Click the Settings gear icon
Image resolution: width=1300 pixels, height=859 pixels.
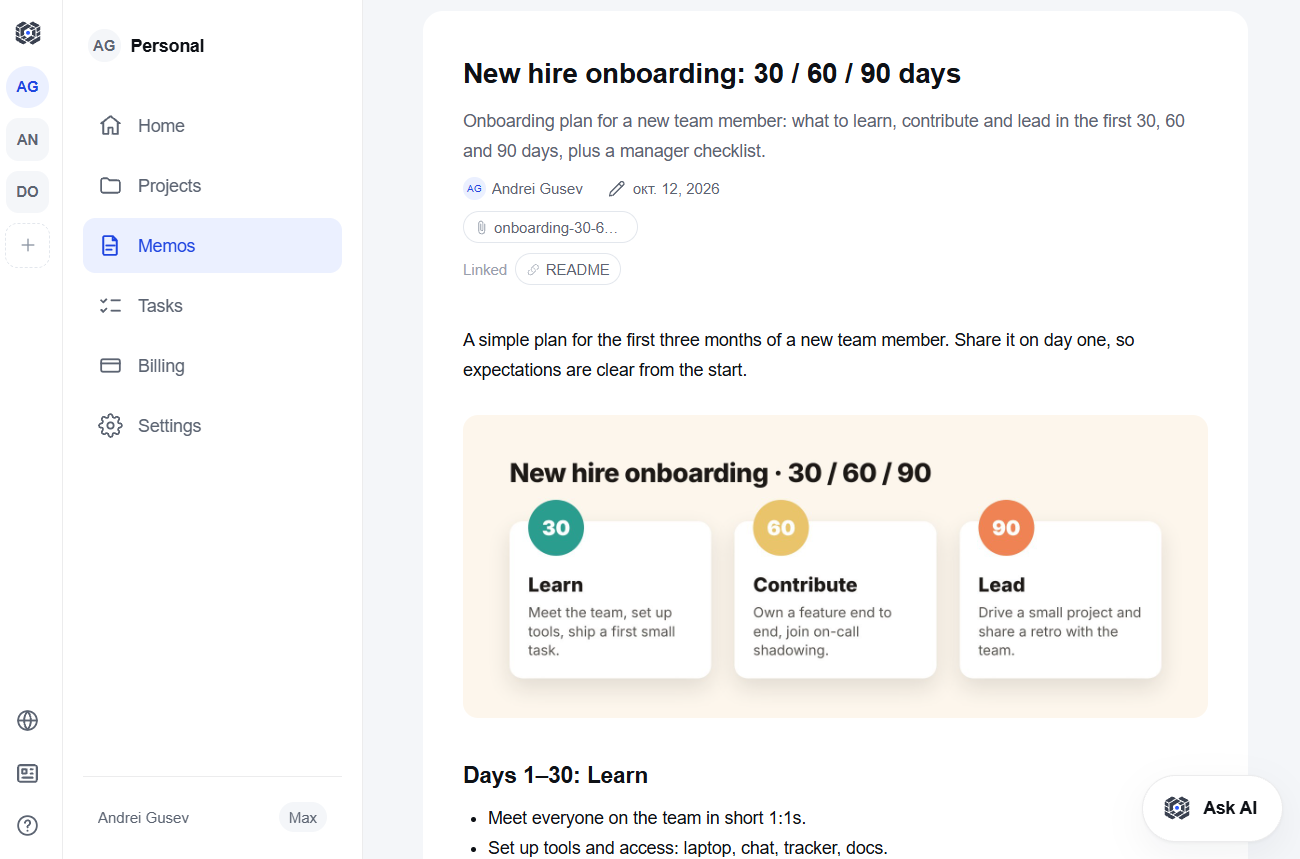point(110,426)
